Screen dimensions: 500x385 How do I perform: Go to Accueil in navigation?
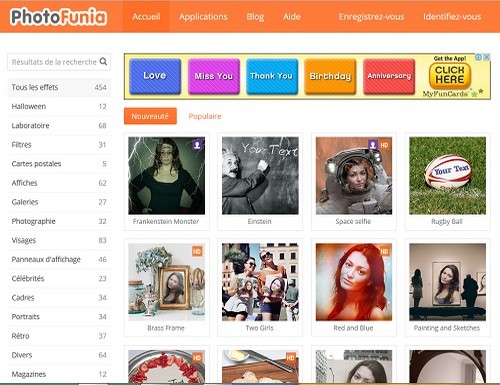pos(146,17)
